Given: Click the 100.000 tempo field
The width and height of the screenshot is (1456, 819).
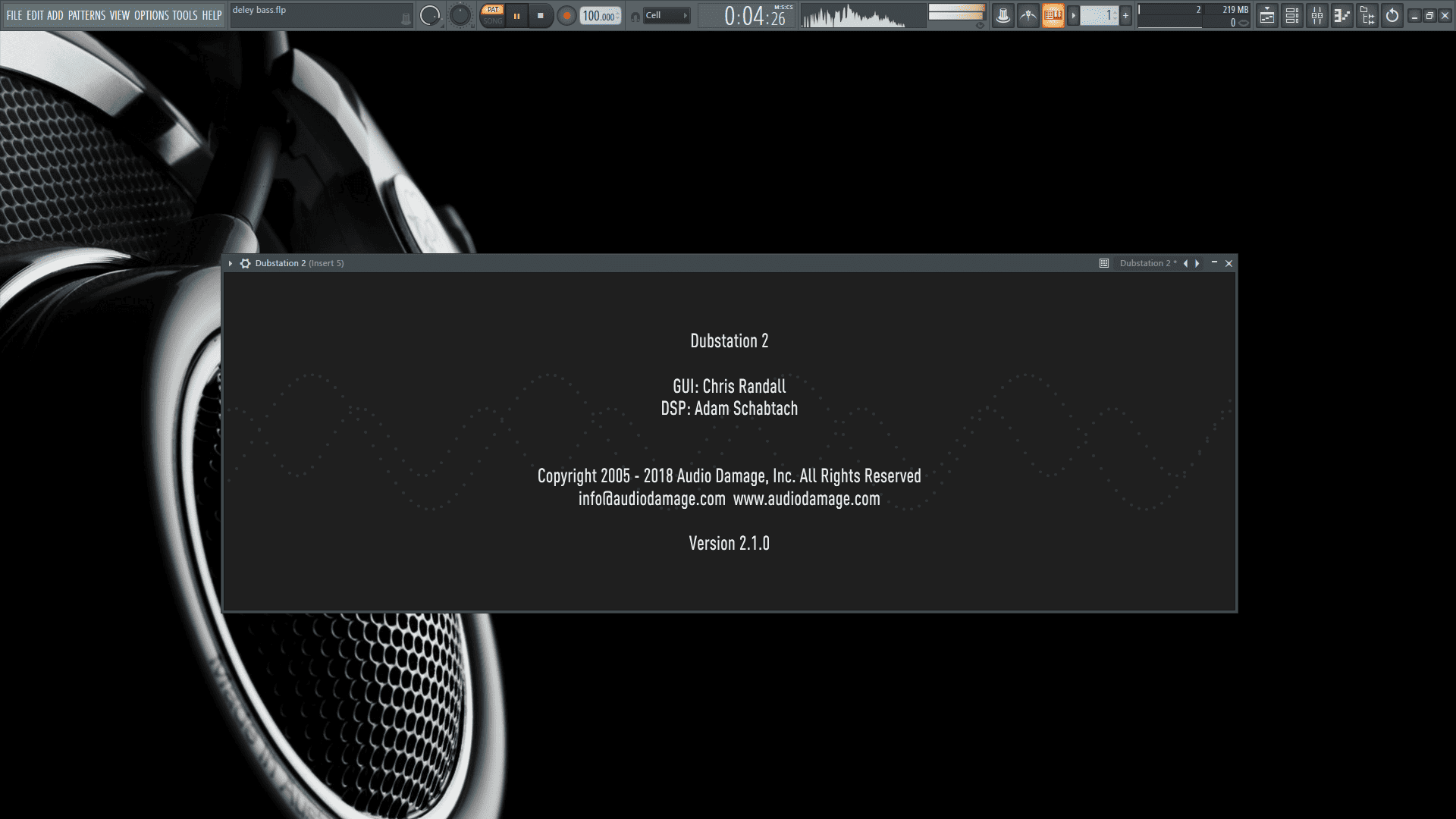Looking at the screenshot, I should tap(601, 16).
